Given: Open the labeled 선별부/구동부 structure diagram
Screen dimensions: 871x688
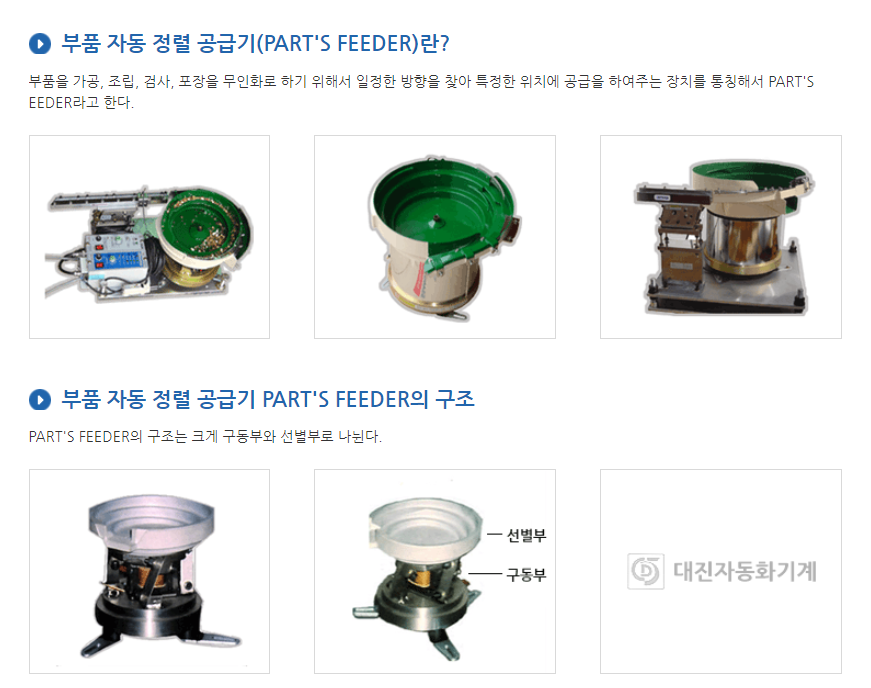Looking at the screenshot, I should (435, 571).
